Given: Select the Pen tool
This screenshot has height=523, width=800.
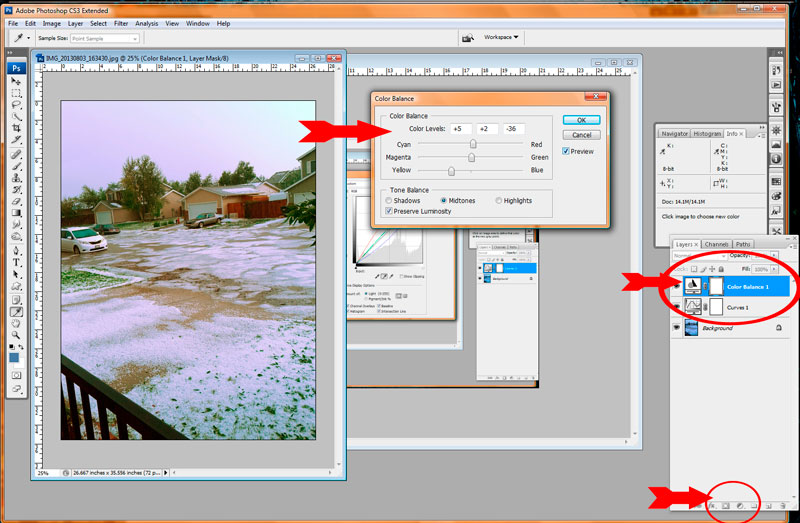Looking at the screenshot, I should (x=16, y=251).
